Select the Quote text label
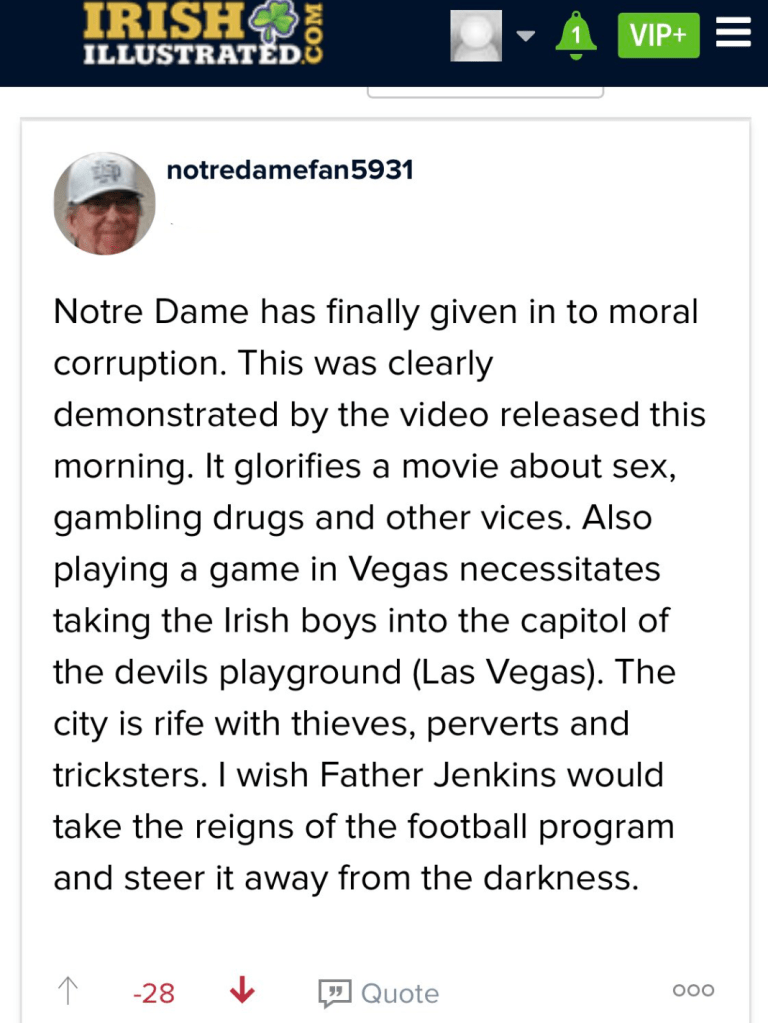This screenshot has height=1023, width=768. pyautogui.click(x=399, y=993)
